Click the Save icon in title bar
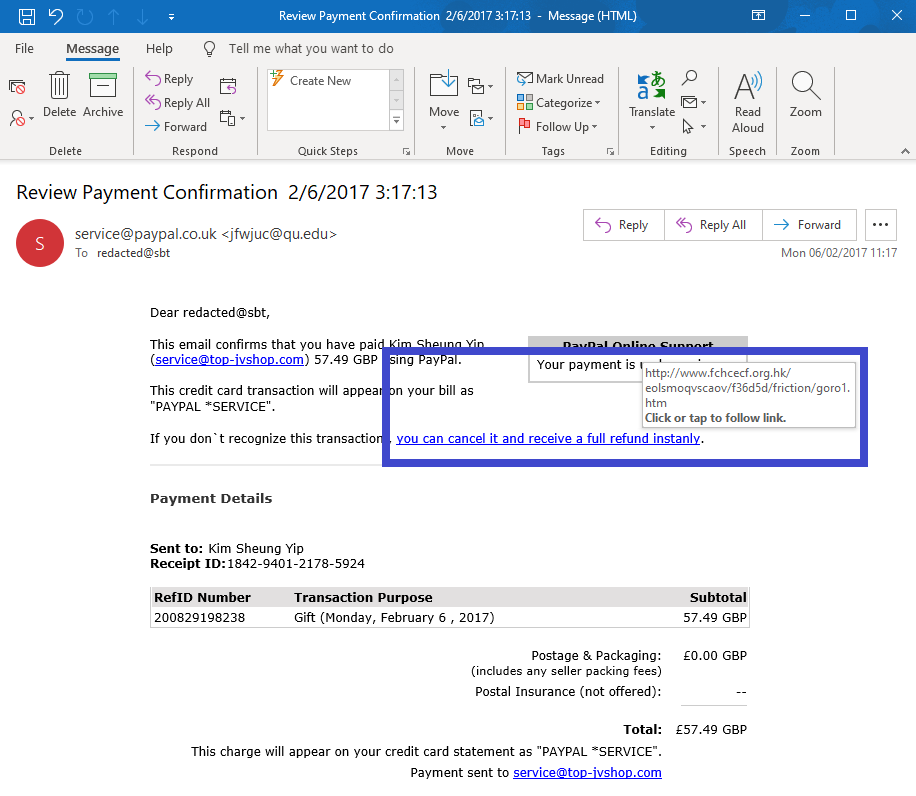The width and height of the screenshot is (916, 796). 26,16
